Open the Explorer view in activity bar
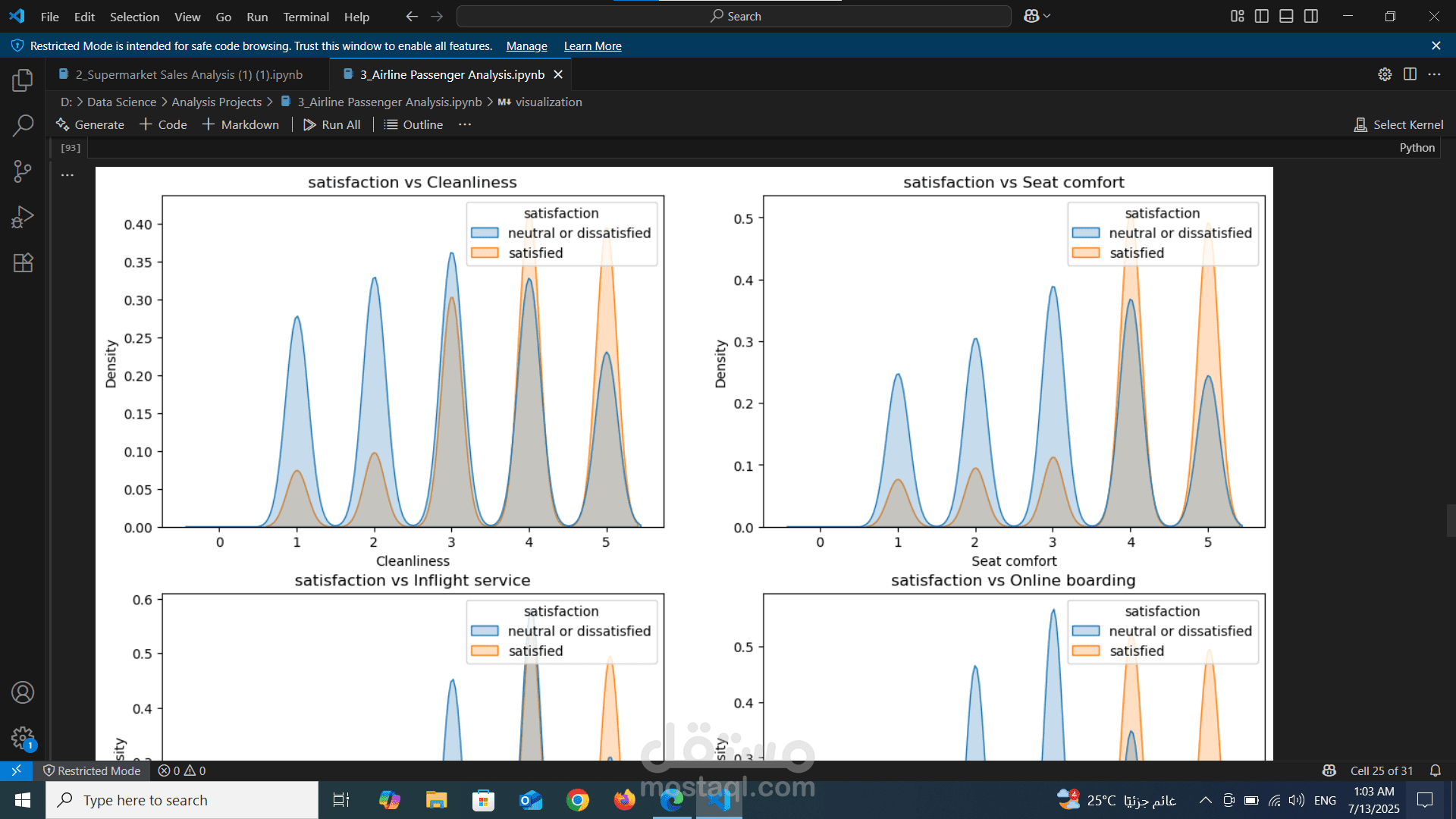Image resolution: width=1456 pixels, height=819 pixels. (x=23, y=80)
